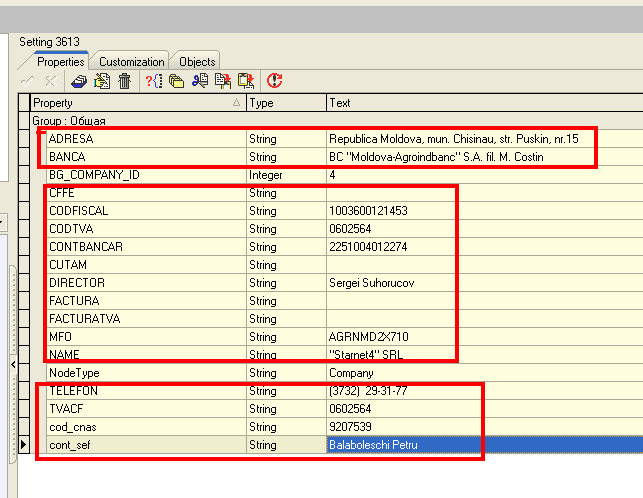Click the account number 2251004012274
This screenshot has width=643, height=498.
click(368, 247)
